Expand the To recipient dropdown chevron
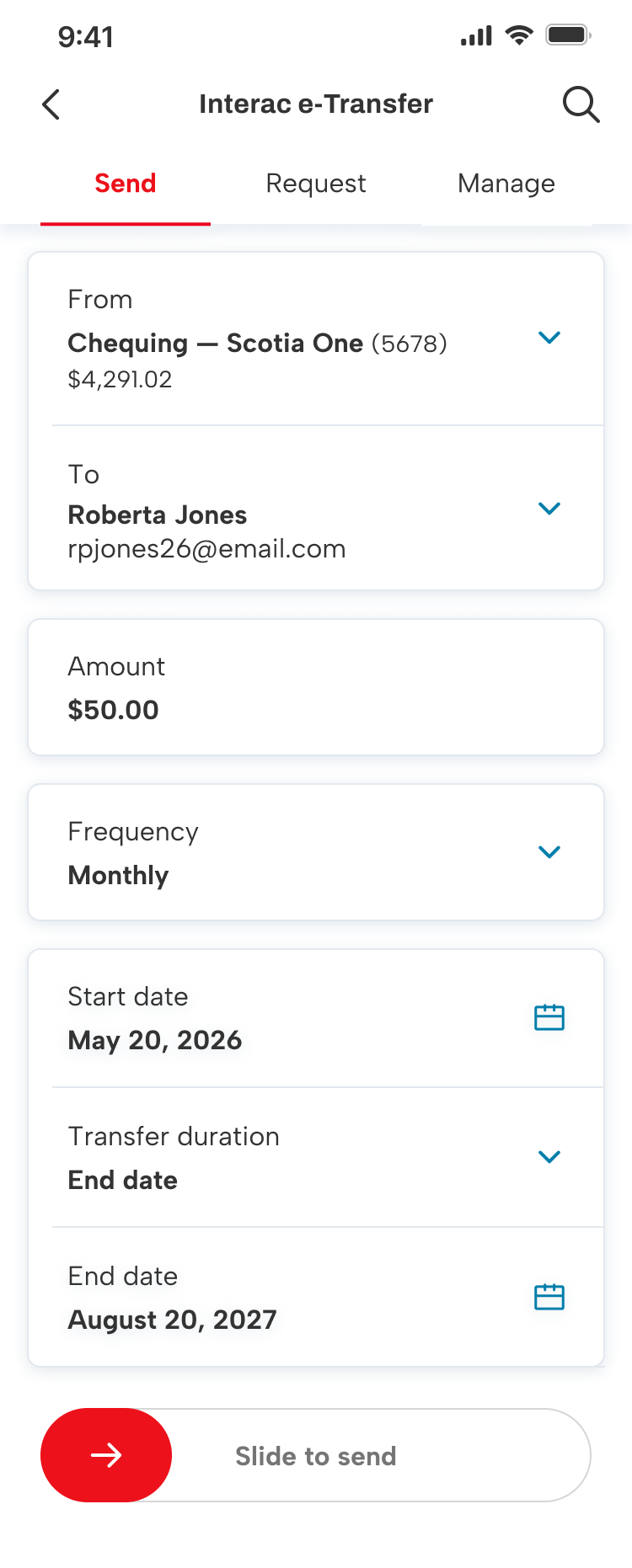 click(x=549, y=509)
